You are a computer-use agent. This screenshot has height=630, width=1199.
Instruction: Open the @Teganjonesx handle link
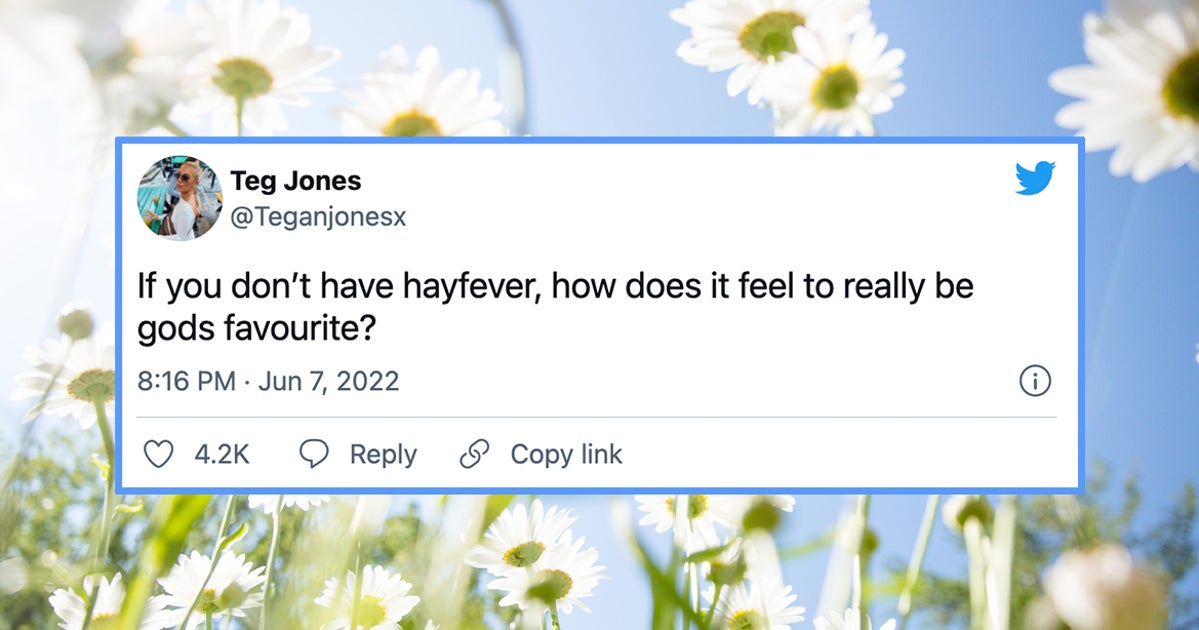point(317,217)
